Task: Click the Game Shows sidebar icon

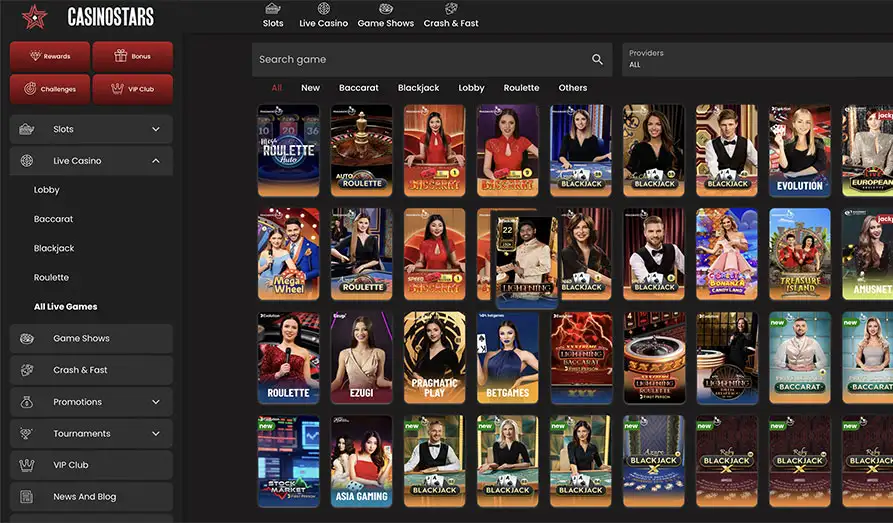Action: click(27, 338)
